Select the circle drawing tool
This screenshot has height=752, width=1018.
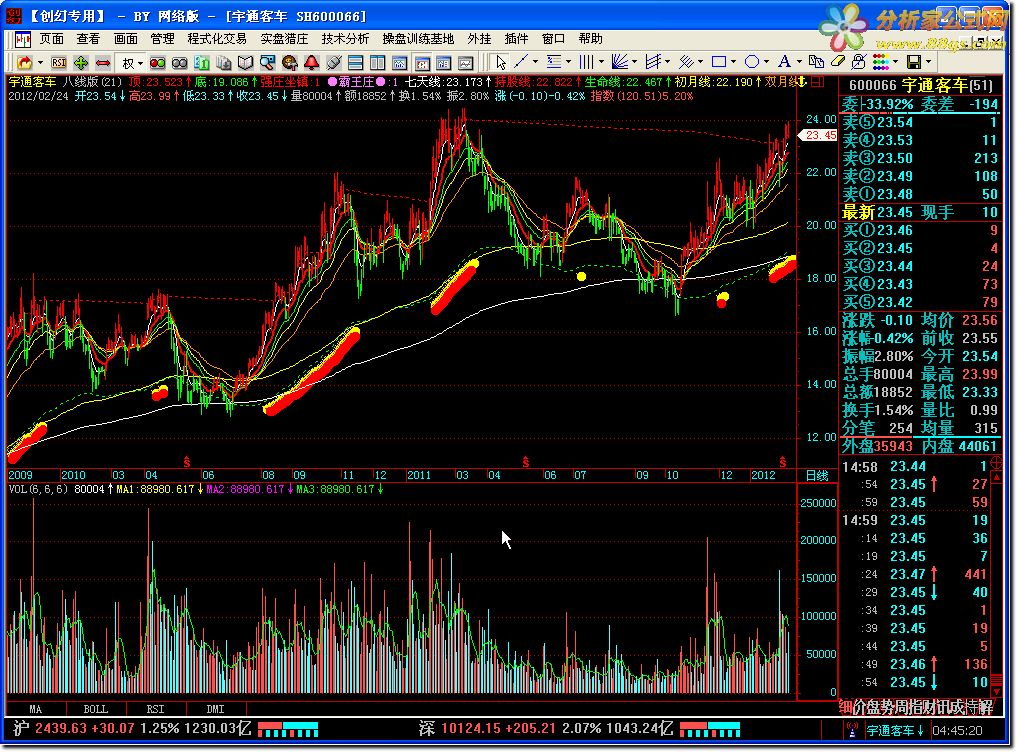pos(752,62)
